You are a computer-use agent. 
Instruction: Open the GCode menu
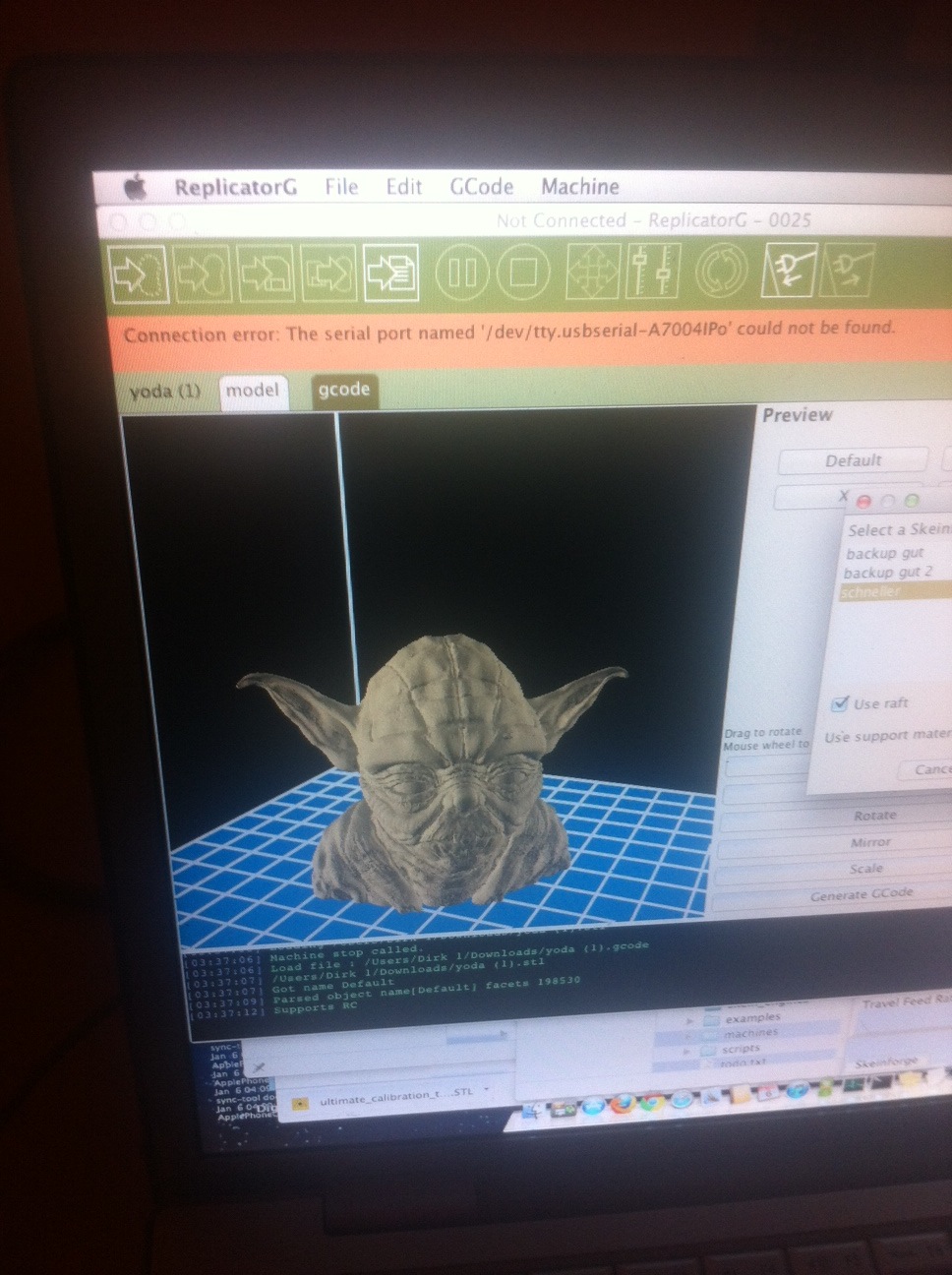(x=481, y=187)
